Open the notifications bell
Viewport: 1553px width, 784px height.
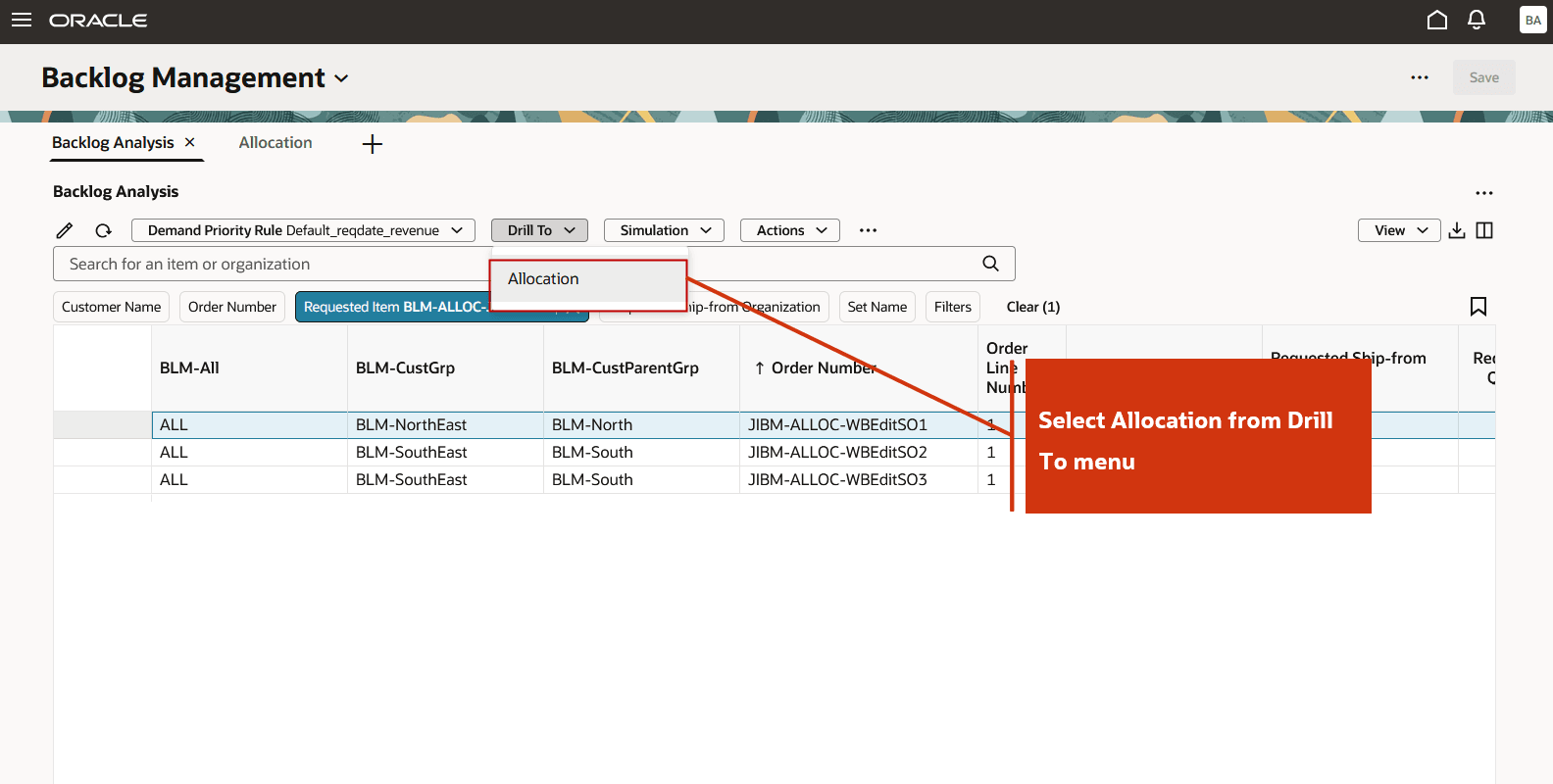(1477, 21)
